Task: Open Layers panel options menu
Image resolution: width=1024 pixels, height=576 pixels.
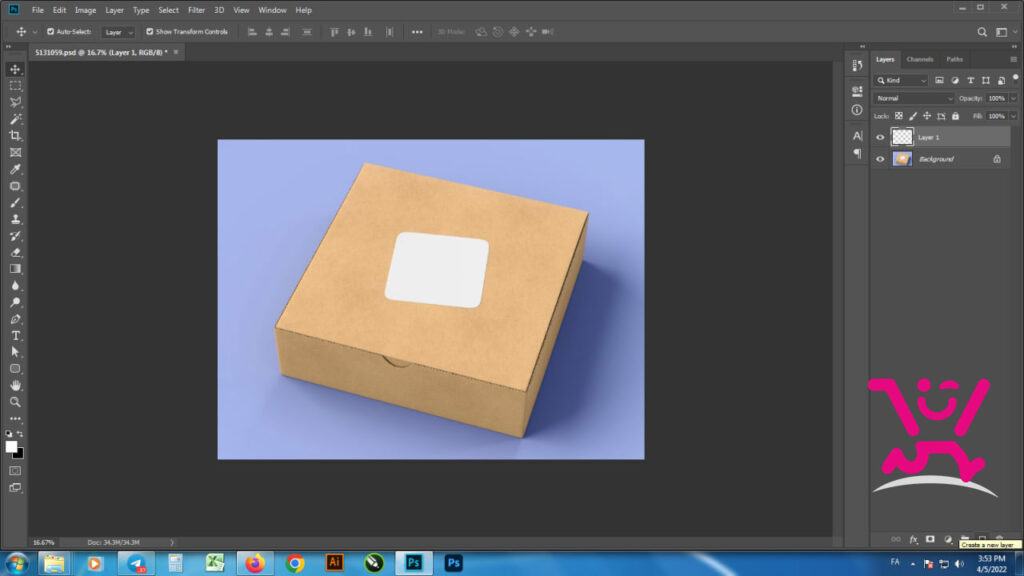Action: [x=1013, y=59]
